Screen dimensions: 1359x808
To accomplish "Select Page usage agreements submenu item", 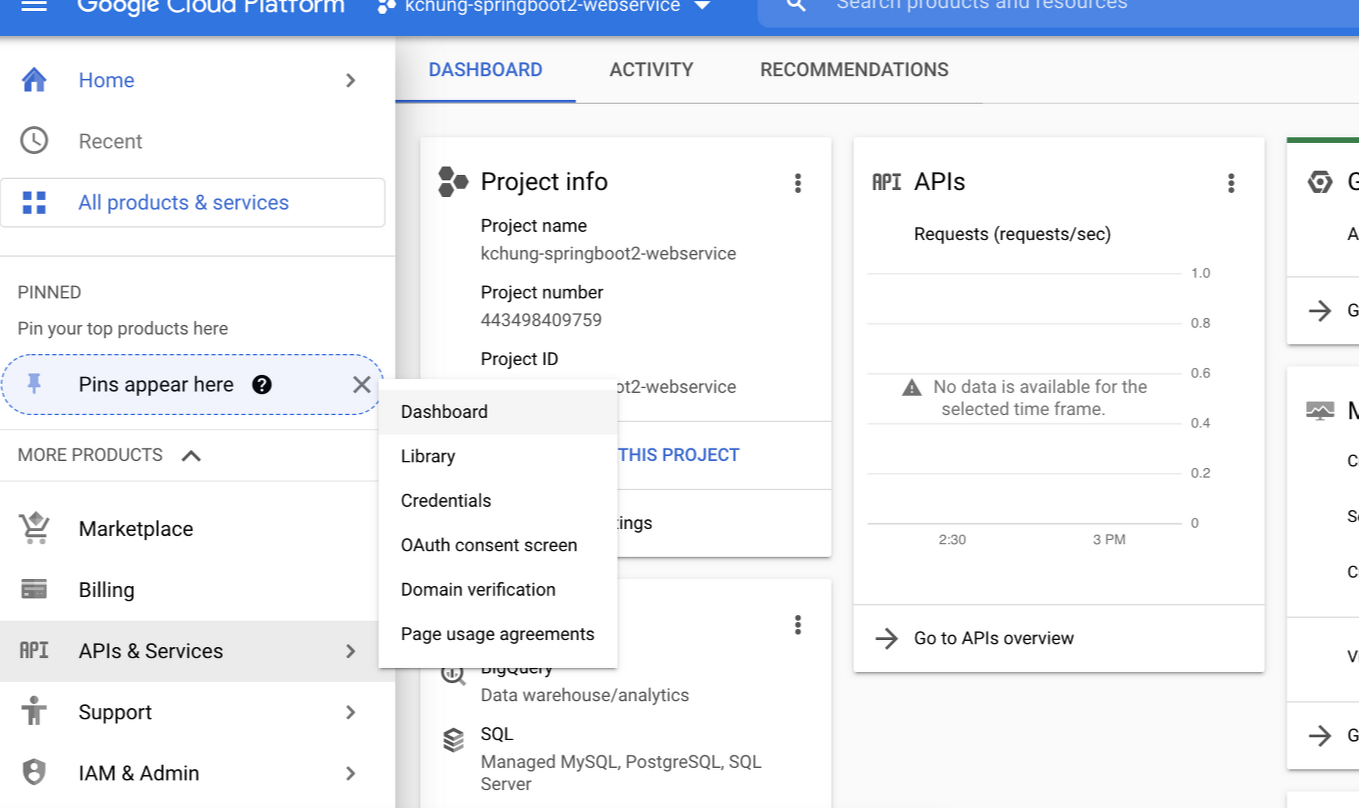I will click(x=498, y=634).
